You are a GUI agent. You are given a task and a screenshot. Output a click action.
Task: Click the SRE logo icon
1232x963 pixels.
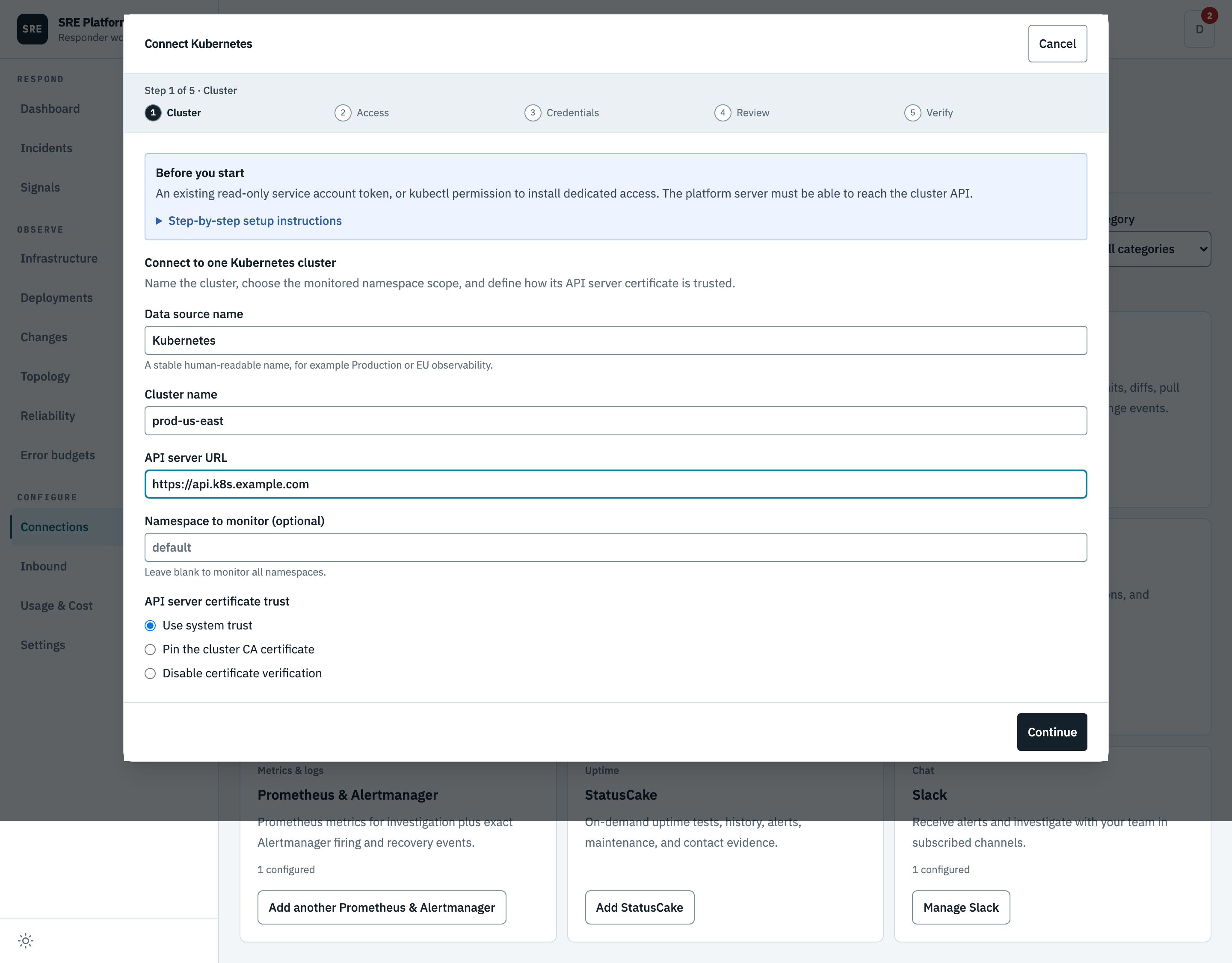(32, 29)
